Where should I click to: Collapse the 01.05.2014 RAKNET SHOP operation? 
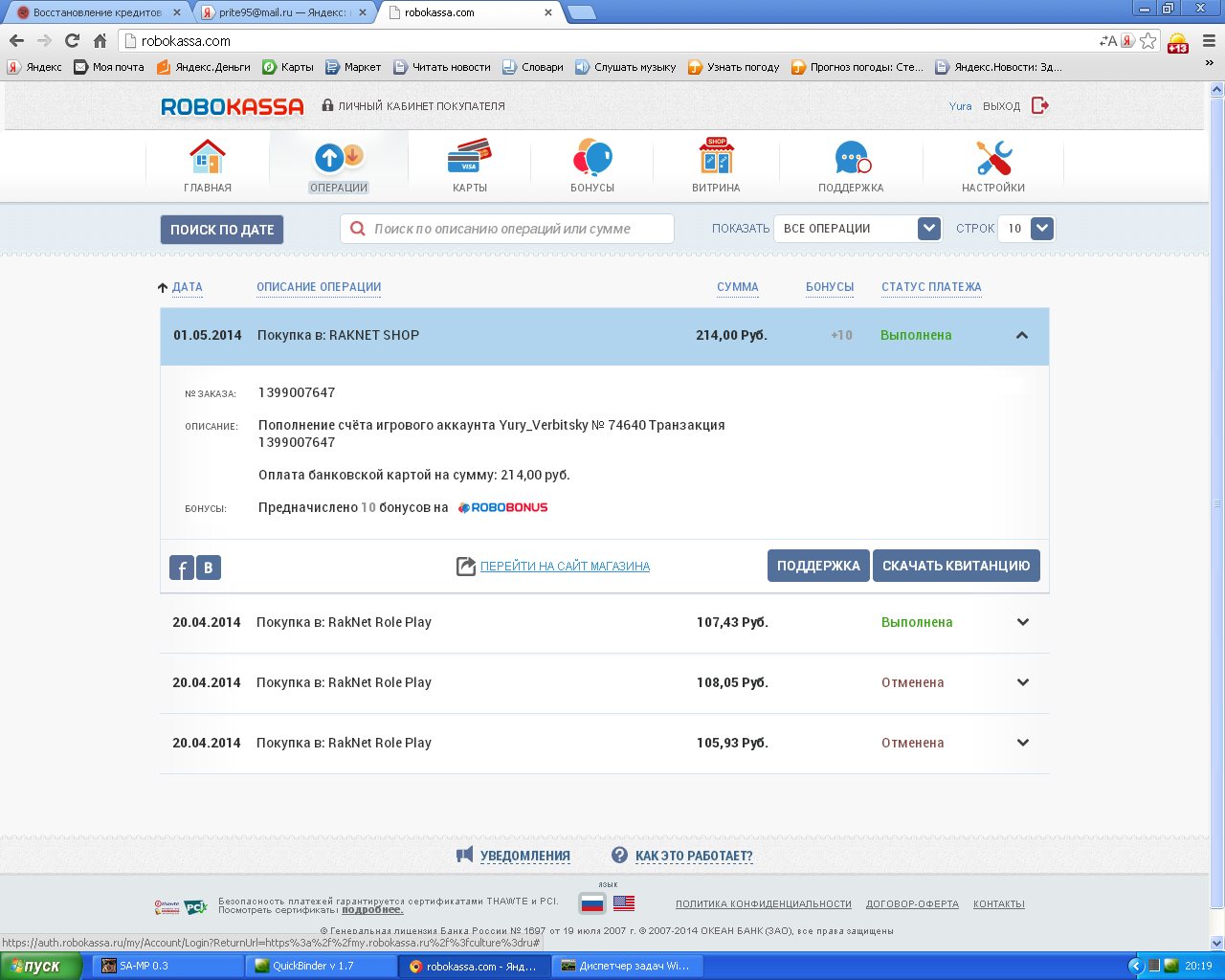pos(1022,335)
